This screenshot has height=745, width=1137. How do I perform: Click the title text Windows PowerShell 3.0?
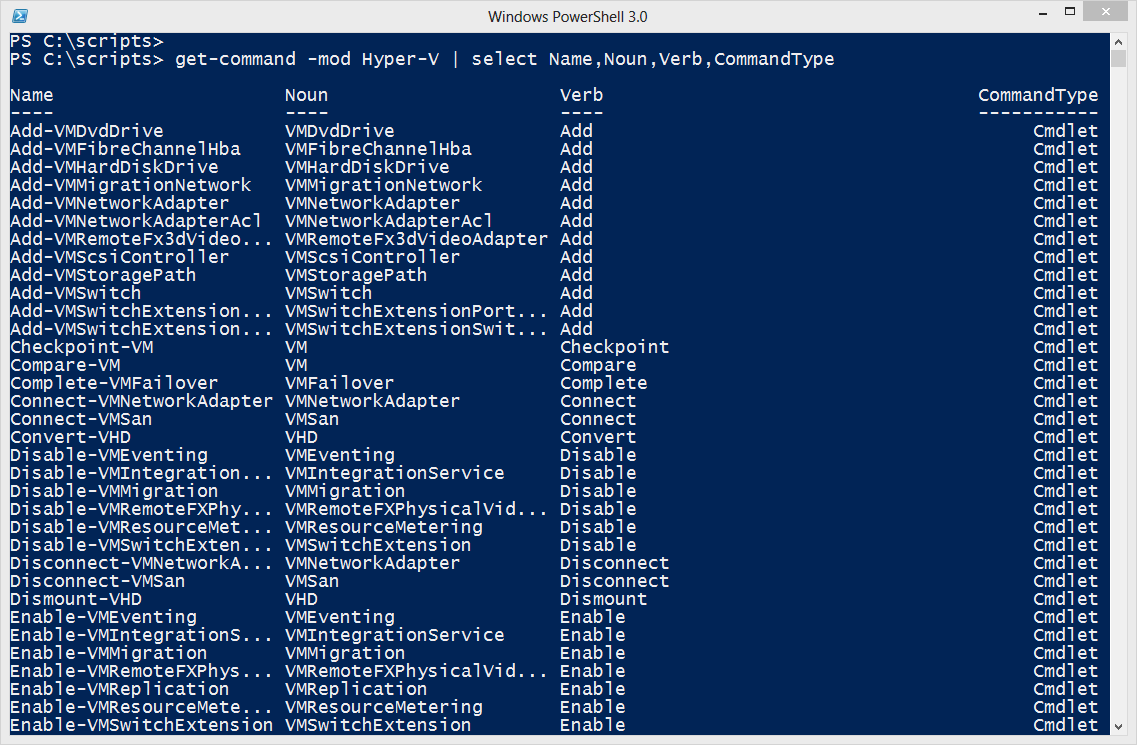(567, 16)
